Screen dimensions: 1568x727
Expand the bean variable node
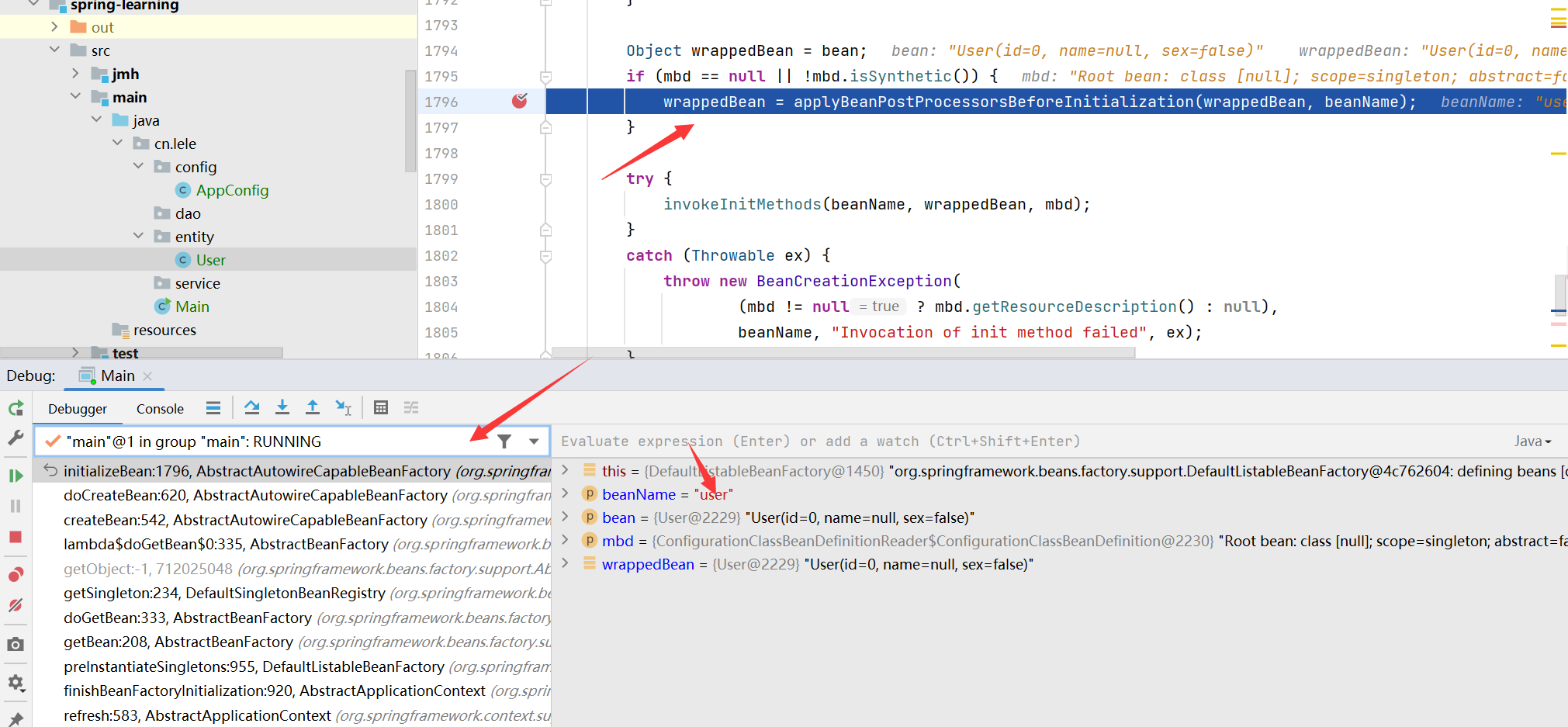566,517
